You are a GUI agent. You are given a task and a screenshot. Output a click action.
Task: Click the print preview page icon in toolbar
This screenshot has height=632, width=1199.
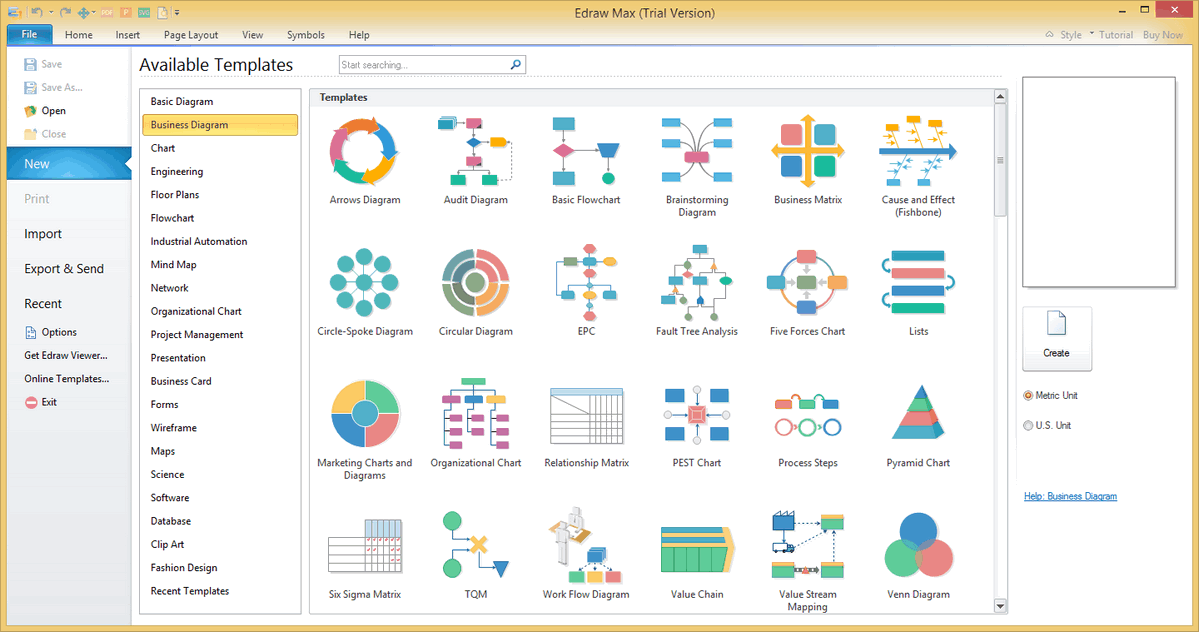click(x=162, y=13)
